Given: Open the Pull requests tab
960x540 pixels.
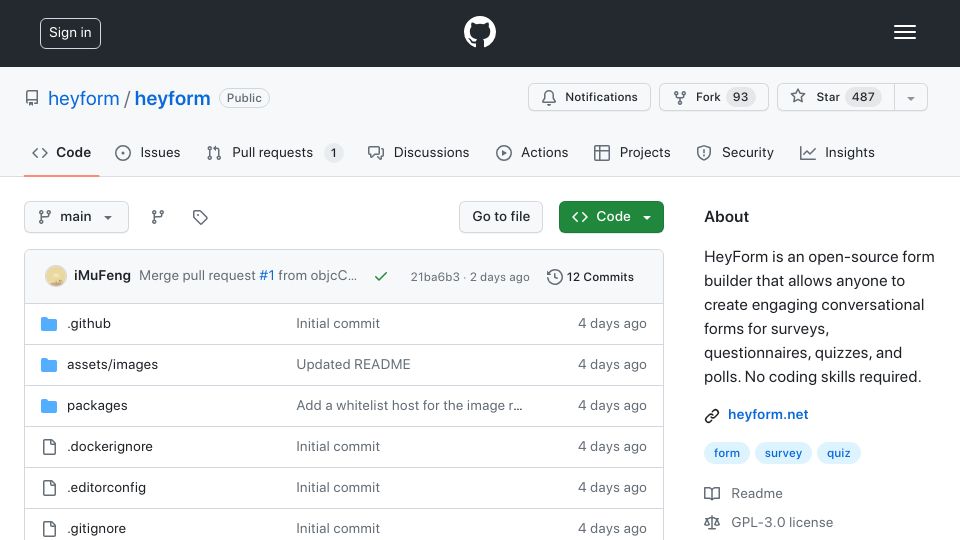Looking at the screenshot, I should pos(274,152).
